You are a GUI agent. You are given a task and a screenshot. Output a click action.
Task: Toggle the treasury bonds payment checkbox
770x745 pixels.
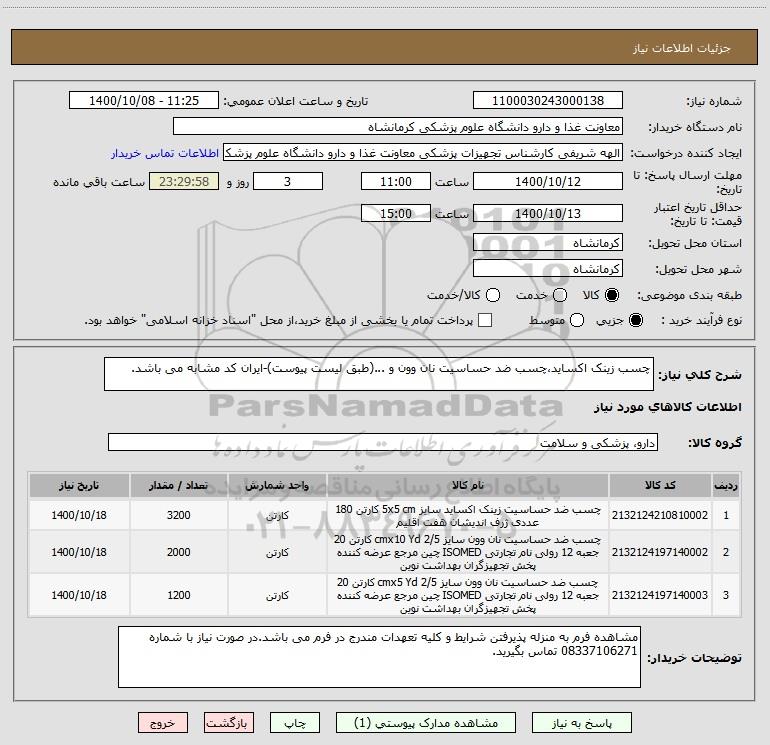485,320
